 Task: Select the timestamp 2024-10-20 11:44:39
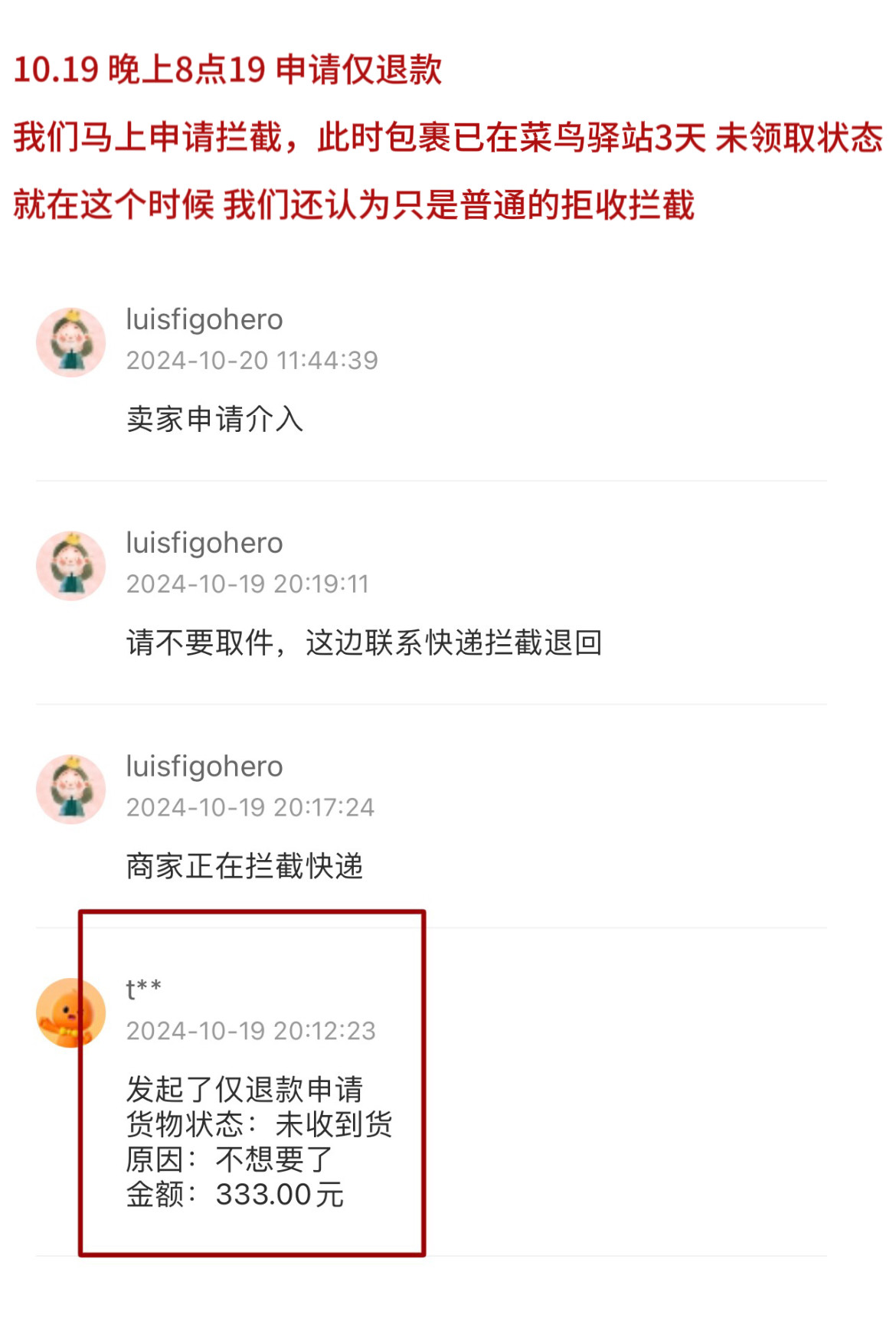point(252,361)
